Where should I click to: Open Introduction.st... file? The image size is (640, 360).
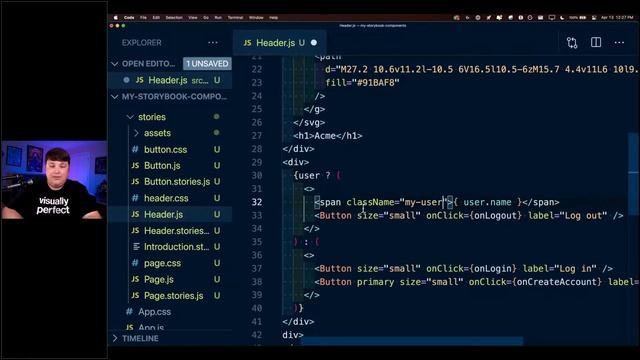[176, 247]
